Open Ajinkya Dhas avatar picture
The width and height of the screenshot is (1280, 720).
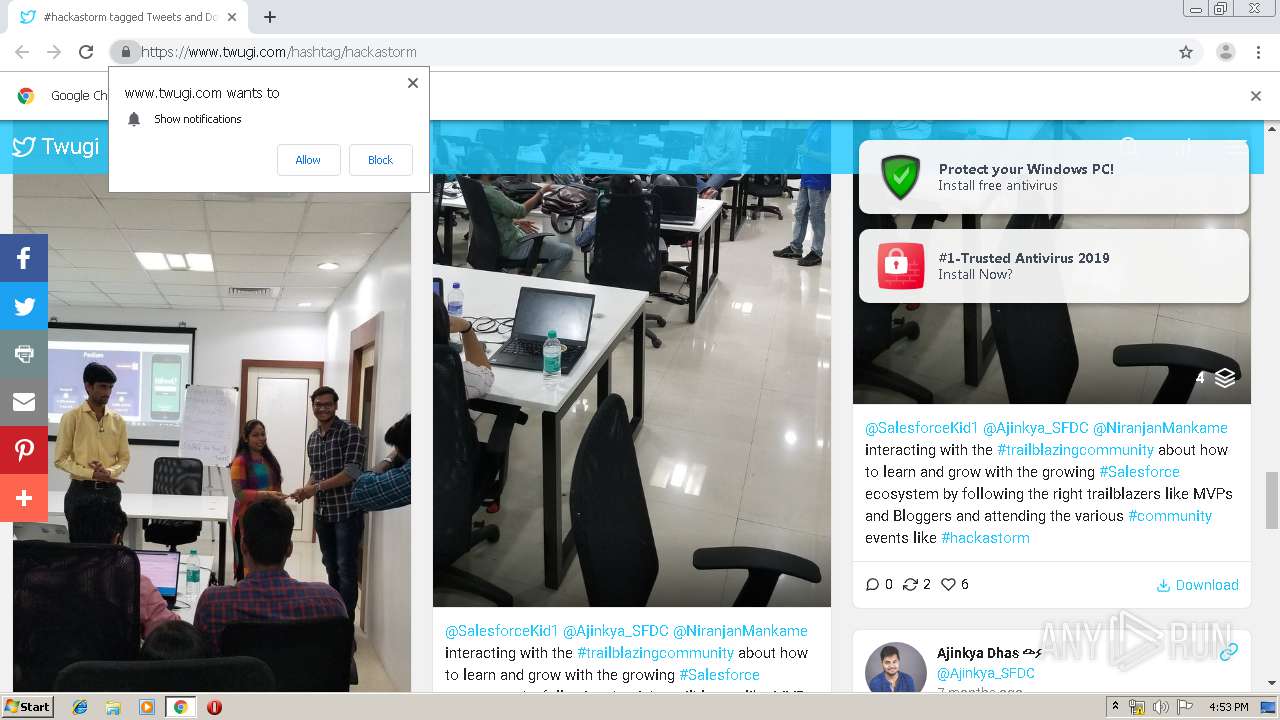[x=895, y=667]
